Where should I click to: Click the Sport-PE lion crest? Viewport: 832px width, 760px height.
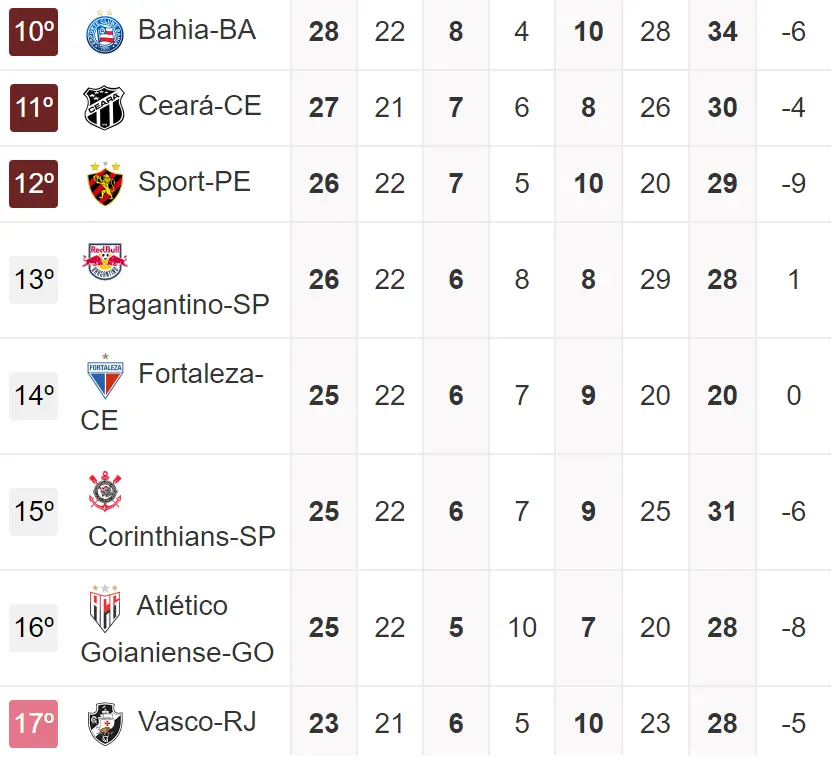(x=104, y=183)
